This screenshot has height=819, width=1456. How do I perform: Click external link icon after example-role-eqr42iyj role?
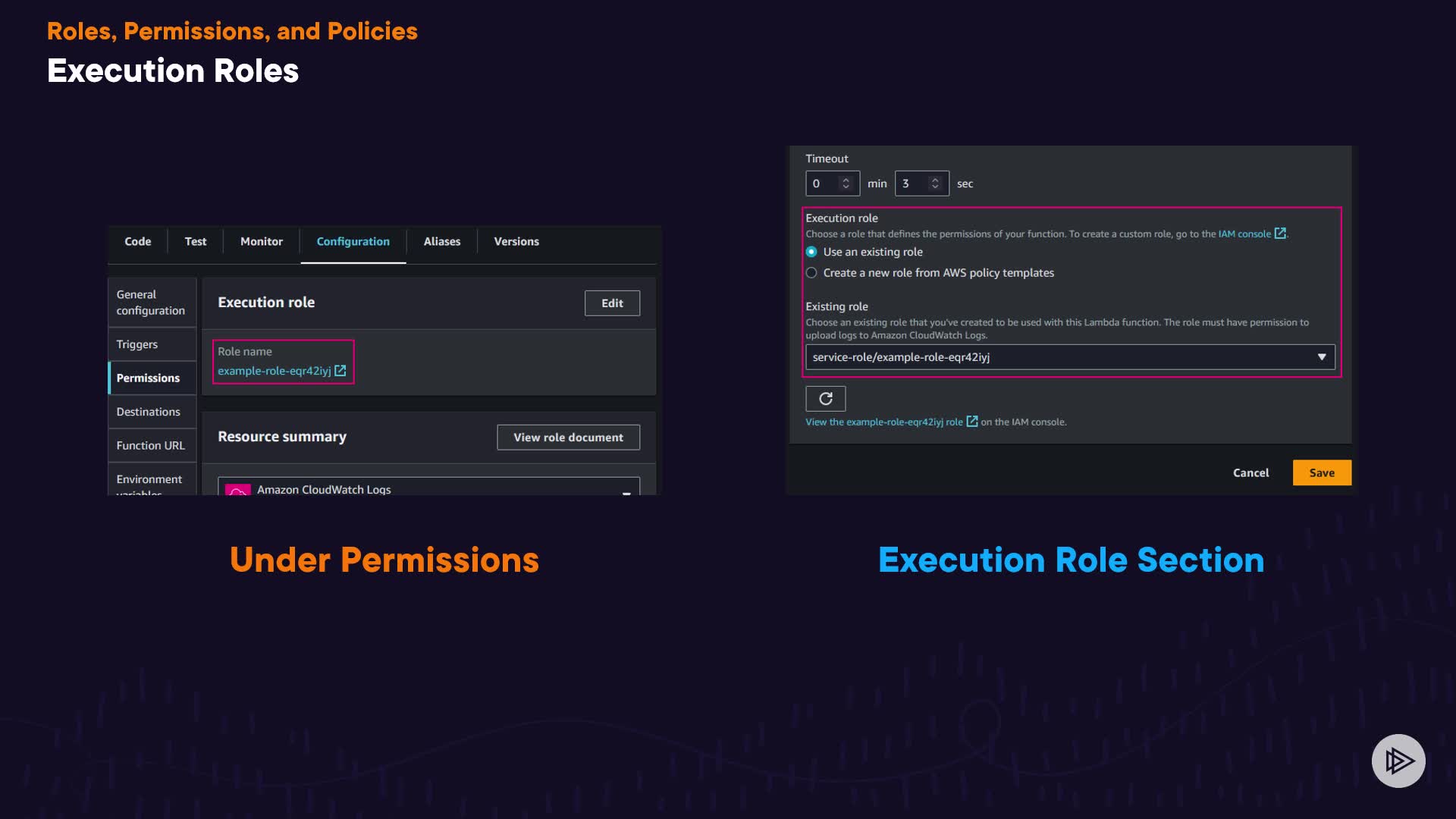pyautogui.click(x=972, y=422)
